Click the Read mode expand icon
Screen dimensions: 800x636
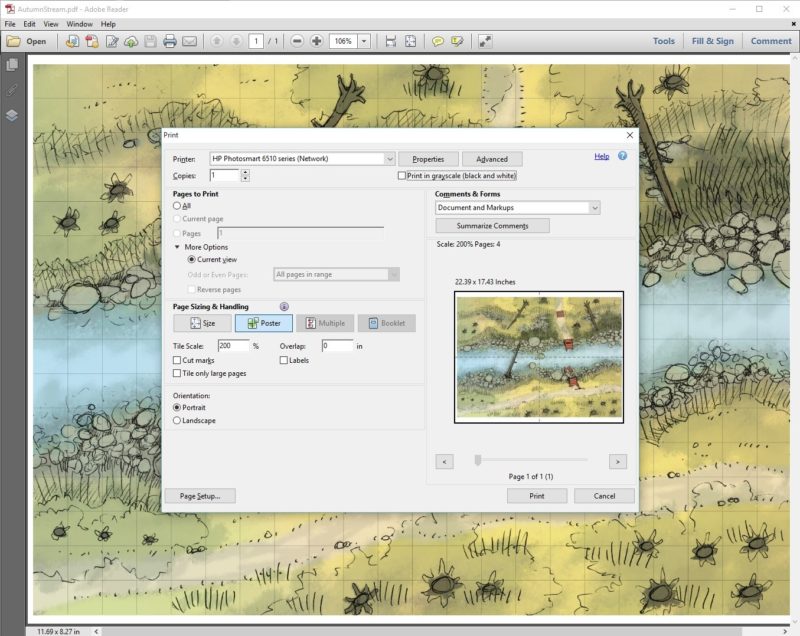[485, 41]
